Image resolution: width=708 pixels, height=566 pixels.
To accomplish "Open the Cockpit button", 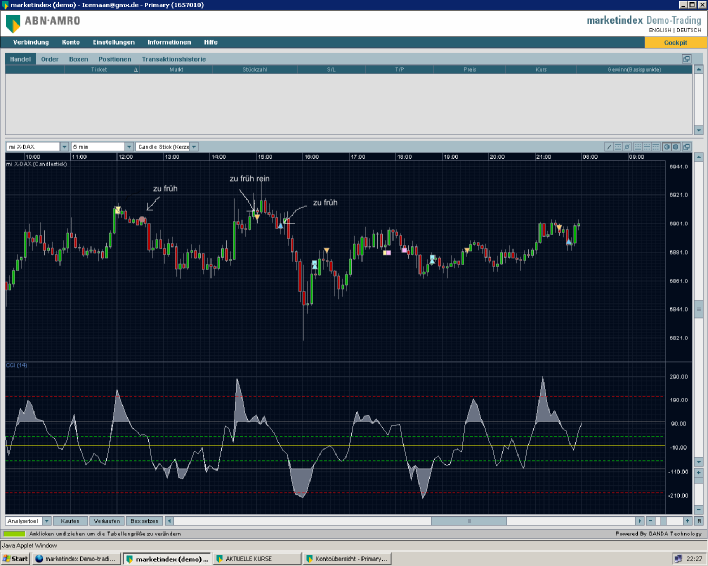I will click(675, 42).
